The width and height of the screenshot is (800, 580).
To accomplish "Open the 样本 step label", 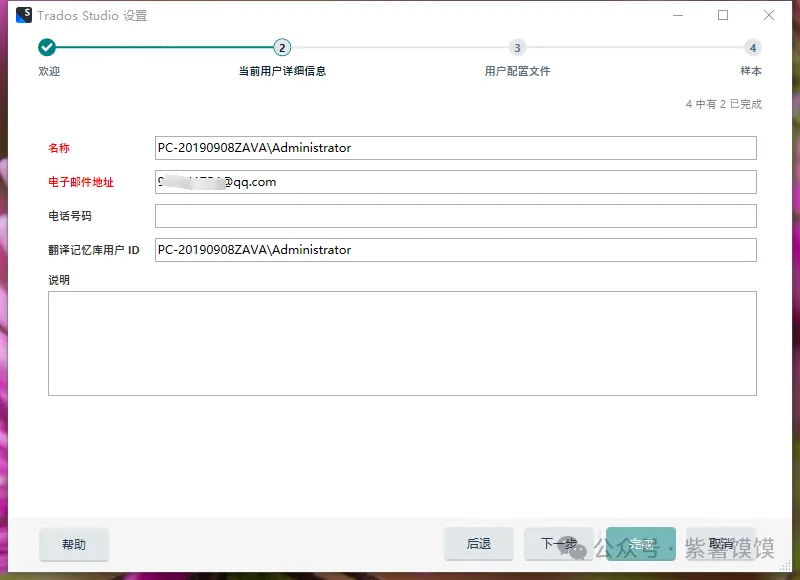I will [x=750, y=71].
